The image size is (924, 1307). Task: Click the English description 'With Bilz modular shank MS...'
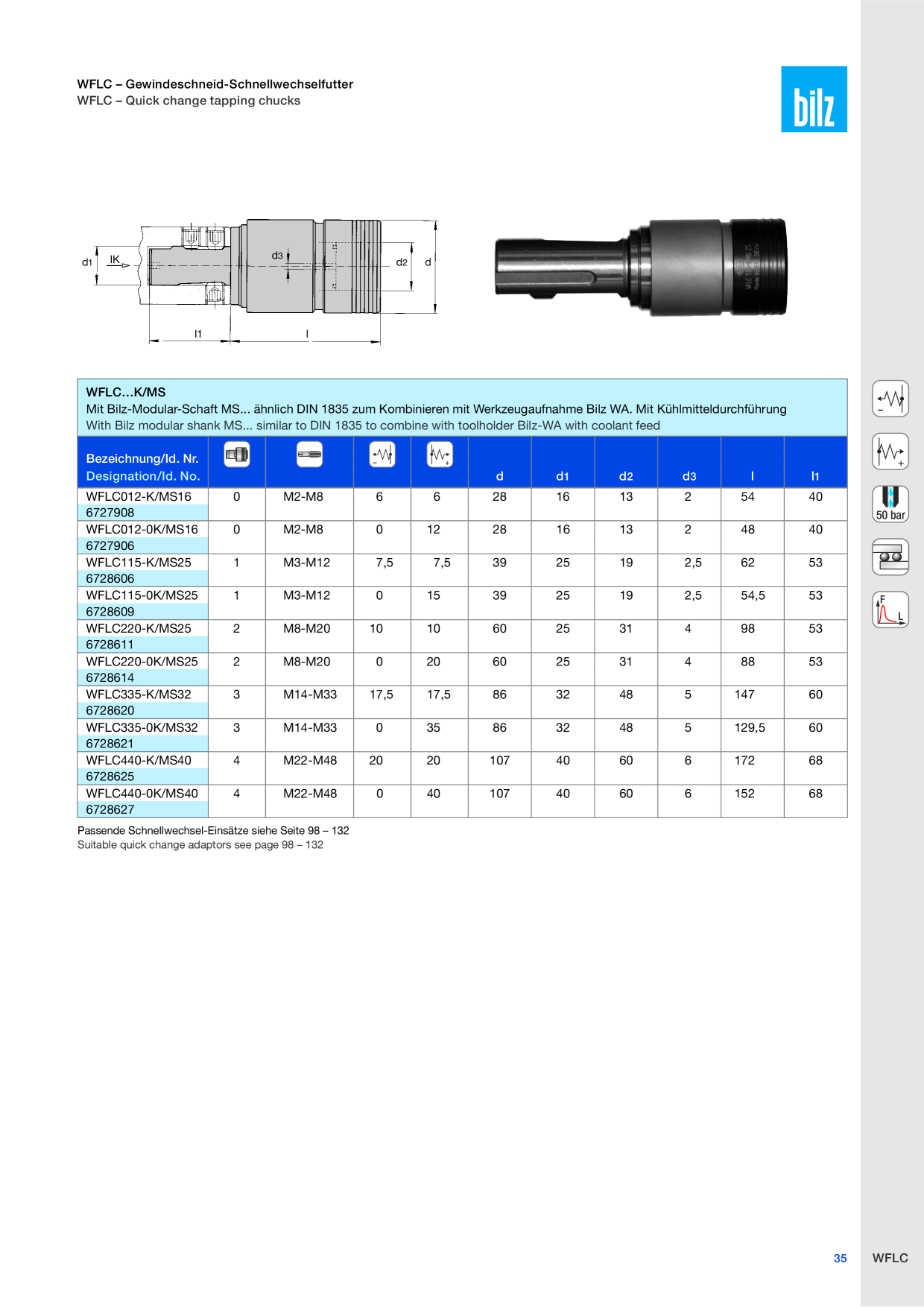click(x=373, y=425)
